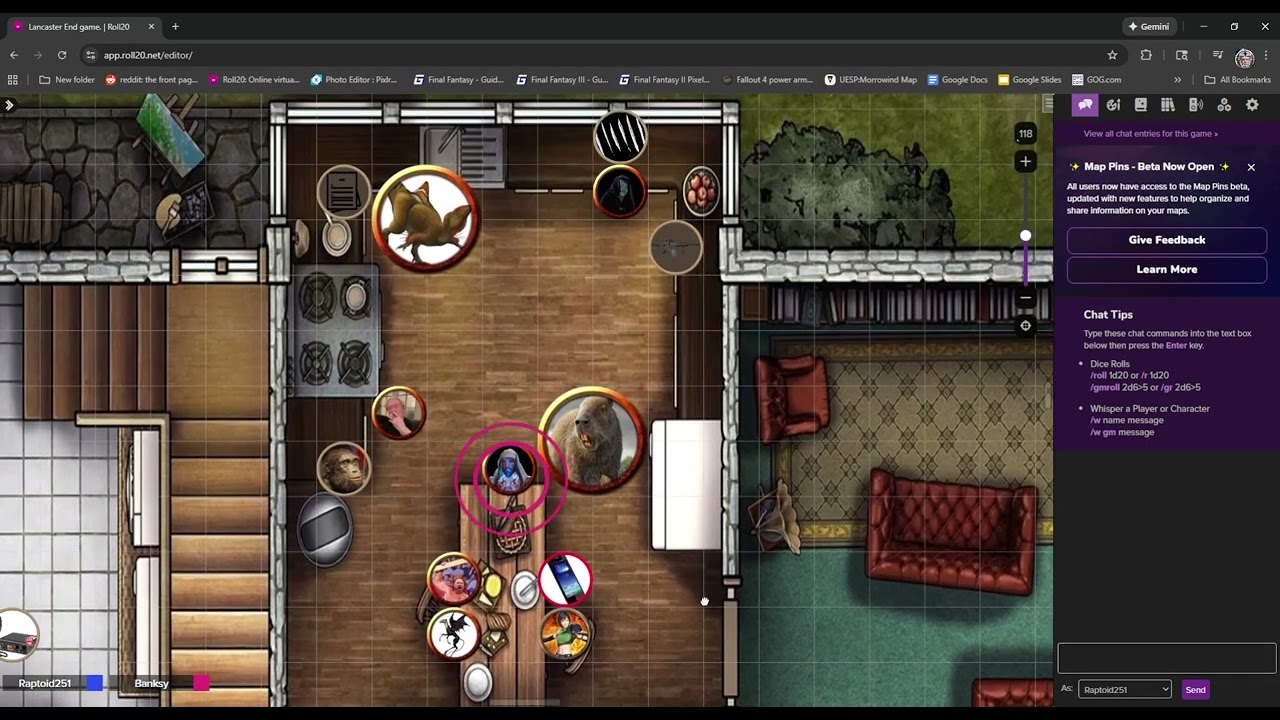Select the red fruit bowl token
The width and height of the screenshot is (1280, 720).
(701, 191)
